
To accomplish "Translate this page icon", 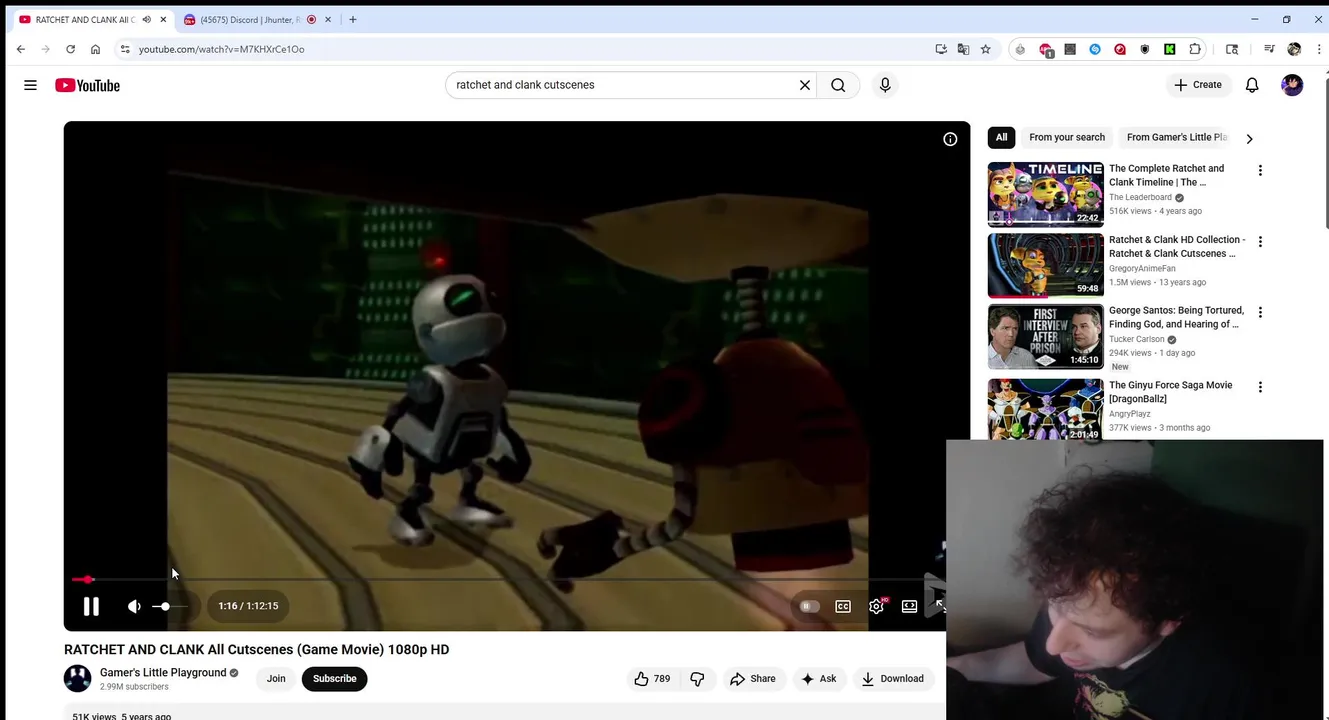I will (x=963, y=49).
